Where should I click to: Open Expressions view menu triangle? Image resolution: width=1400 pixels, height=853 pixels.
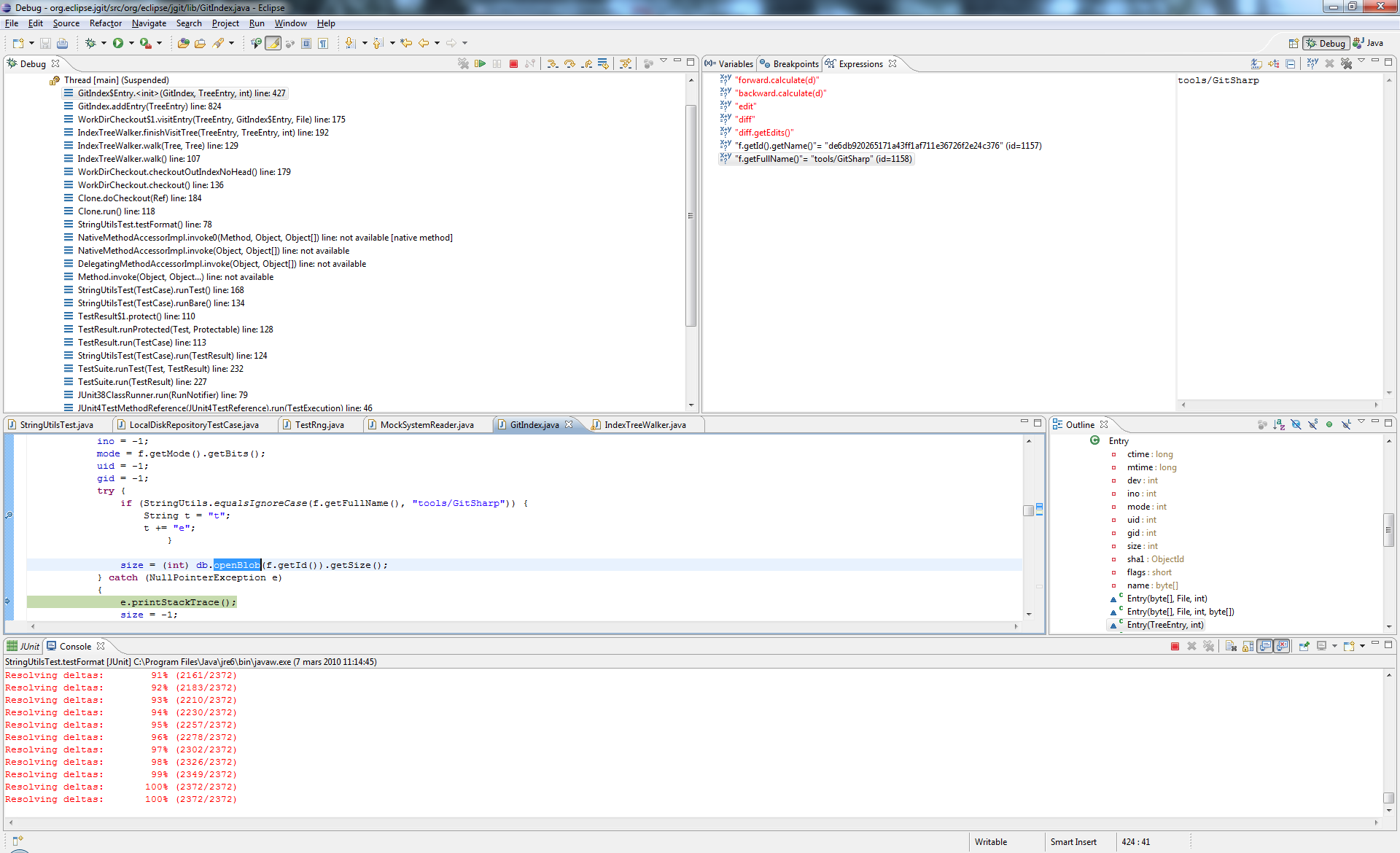tap(1361, 61)
